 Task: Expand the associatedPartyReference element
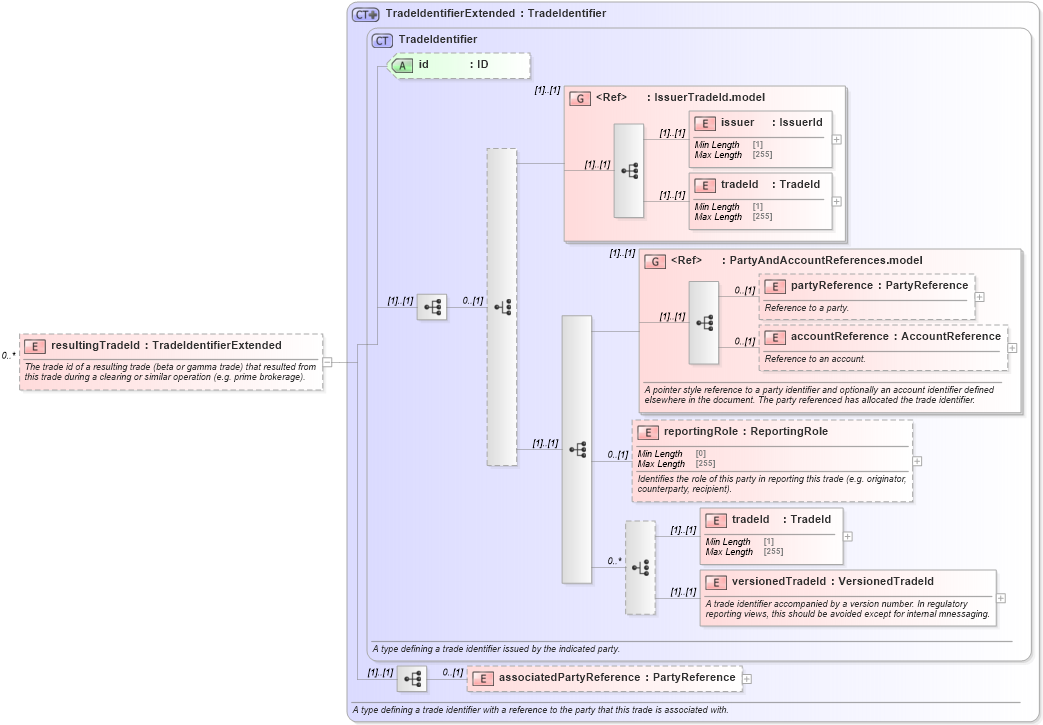coord(744,677)
